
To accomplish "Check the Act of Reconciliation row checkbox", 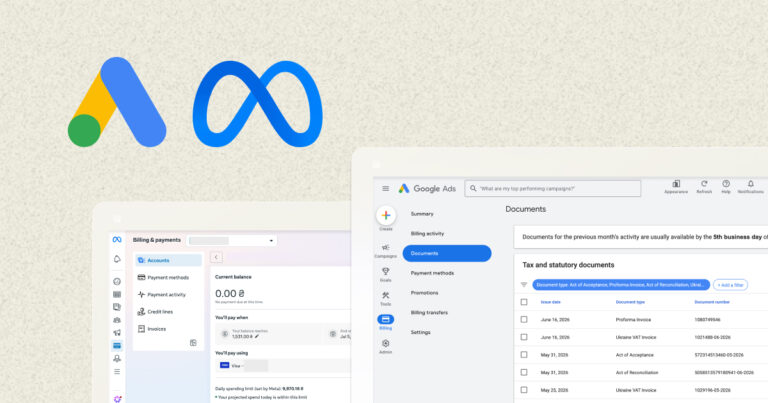I will pyautogui.click(x=524, y=372).
